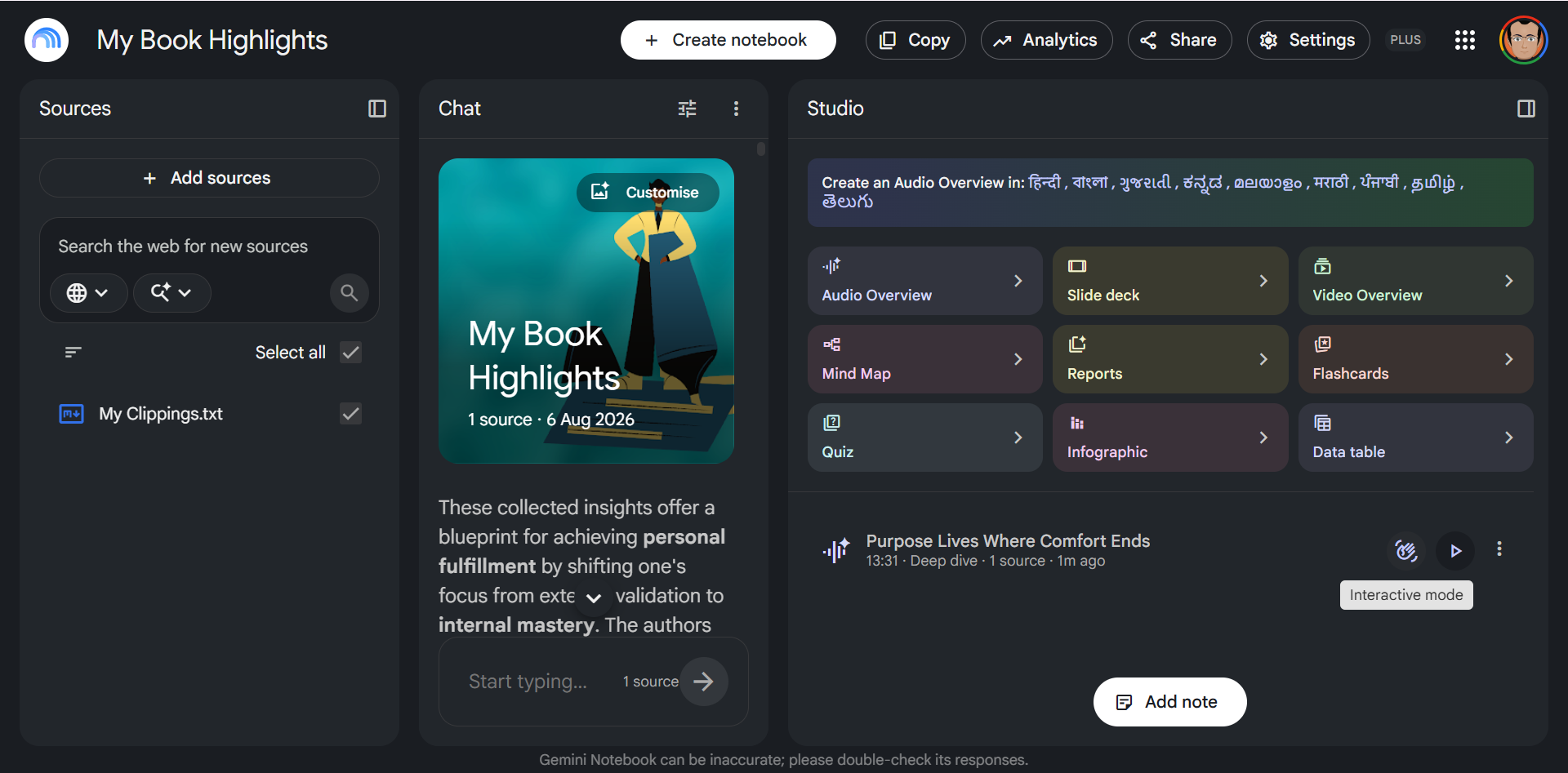
Task: Open Analytics
Action: coord(1046,40)
